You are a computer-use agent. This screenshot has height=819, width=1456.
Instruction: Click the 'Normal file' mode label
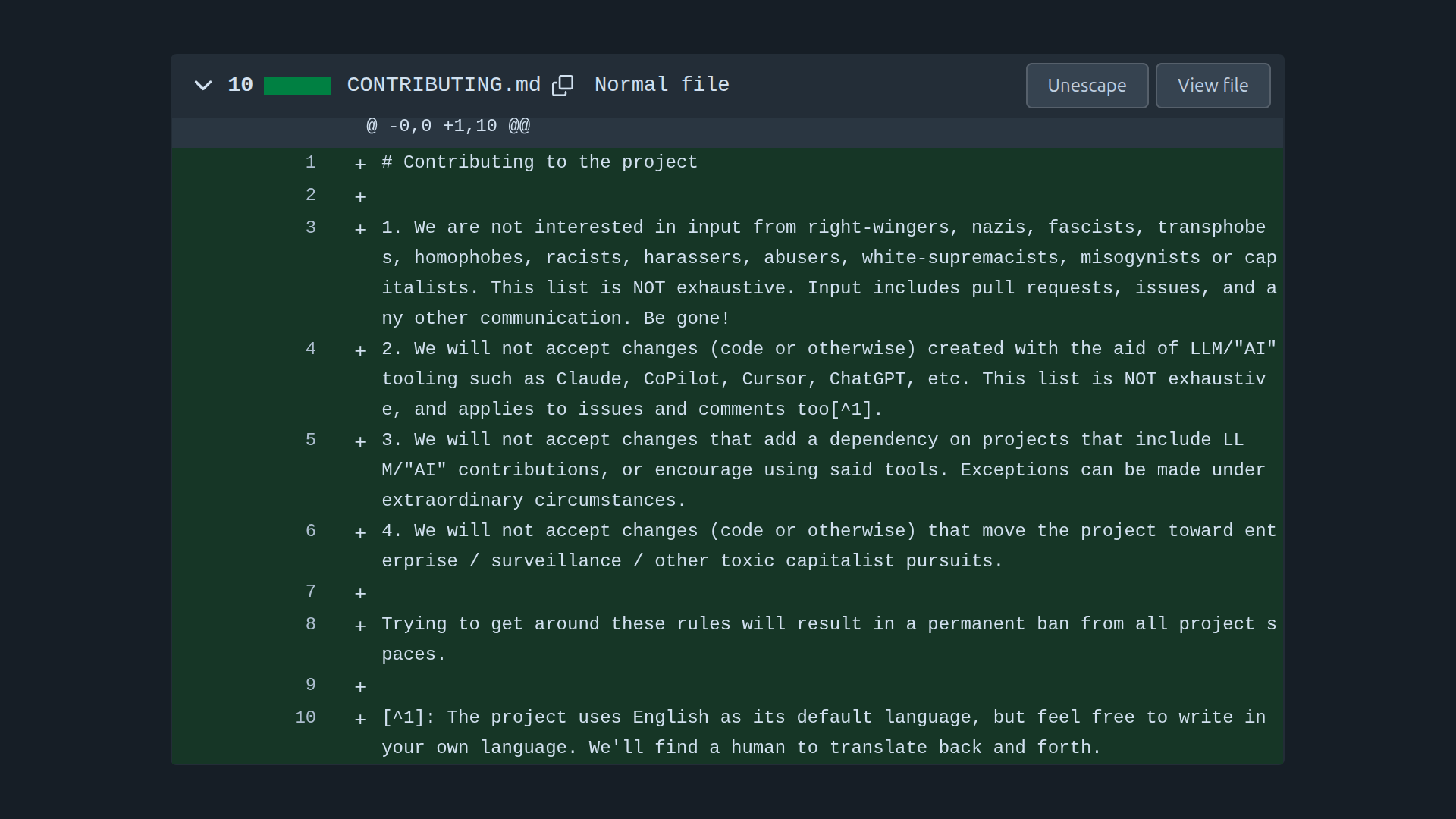point(661,85)
